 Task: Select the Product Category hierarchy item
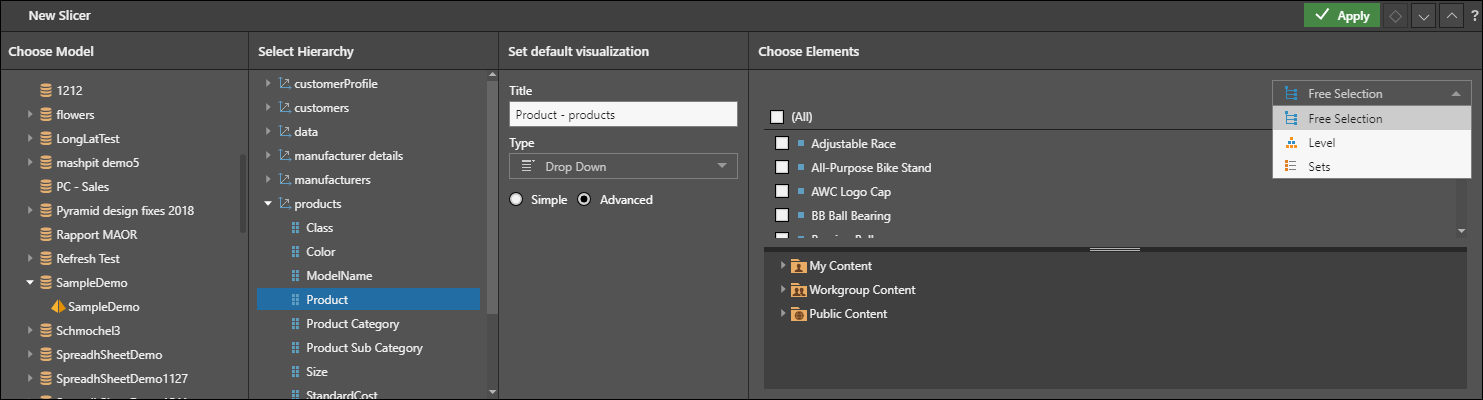pos(352,324)
